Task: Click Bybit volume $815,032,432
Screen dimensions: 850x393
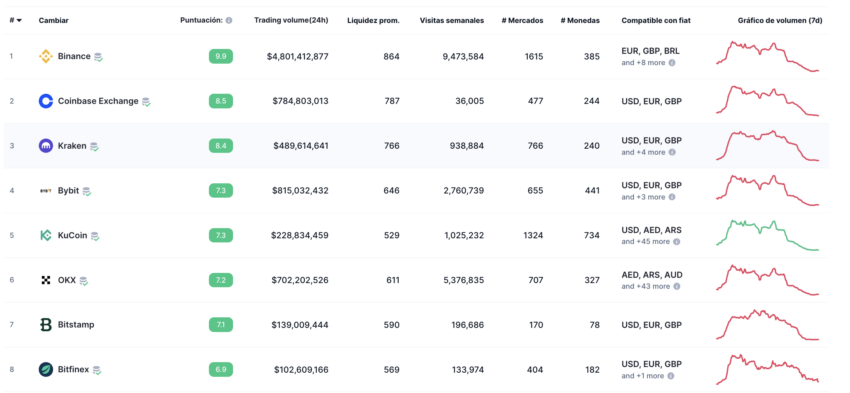Action: 300,191
